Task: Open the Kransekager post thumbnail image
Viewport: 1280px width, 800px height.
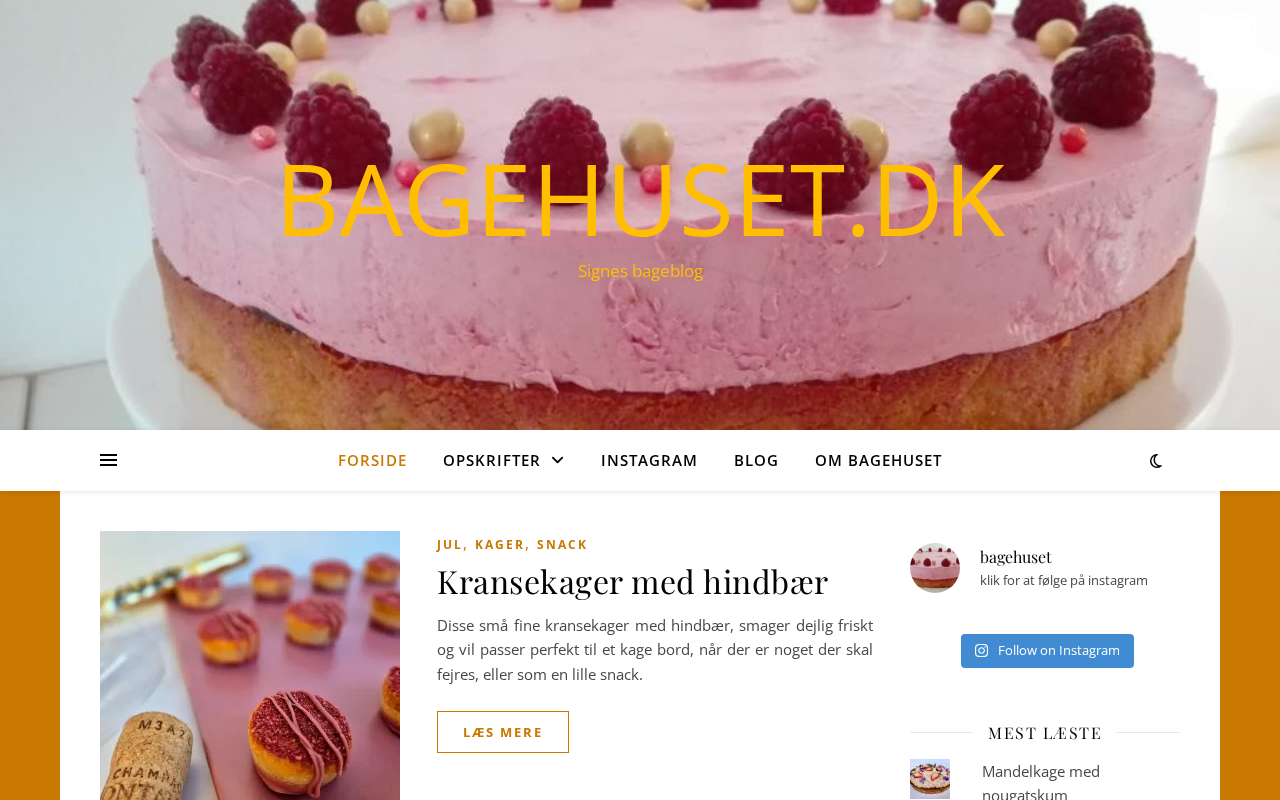Action: click(x=250, y=665)
